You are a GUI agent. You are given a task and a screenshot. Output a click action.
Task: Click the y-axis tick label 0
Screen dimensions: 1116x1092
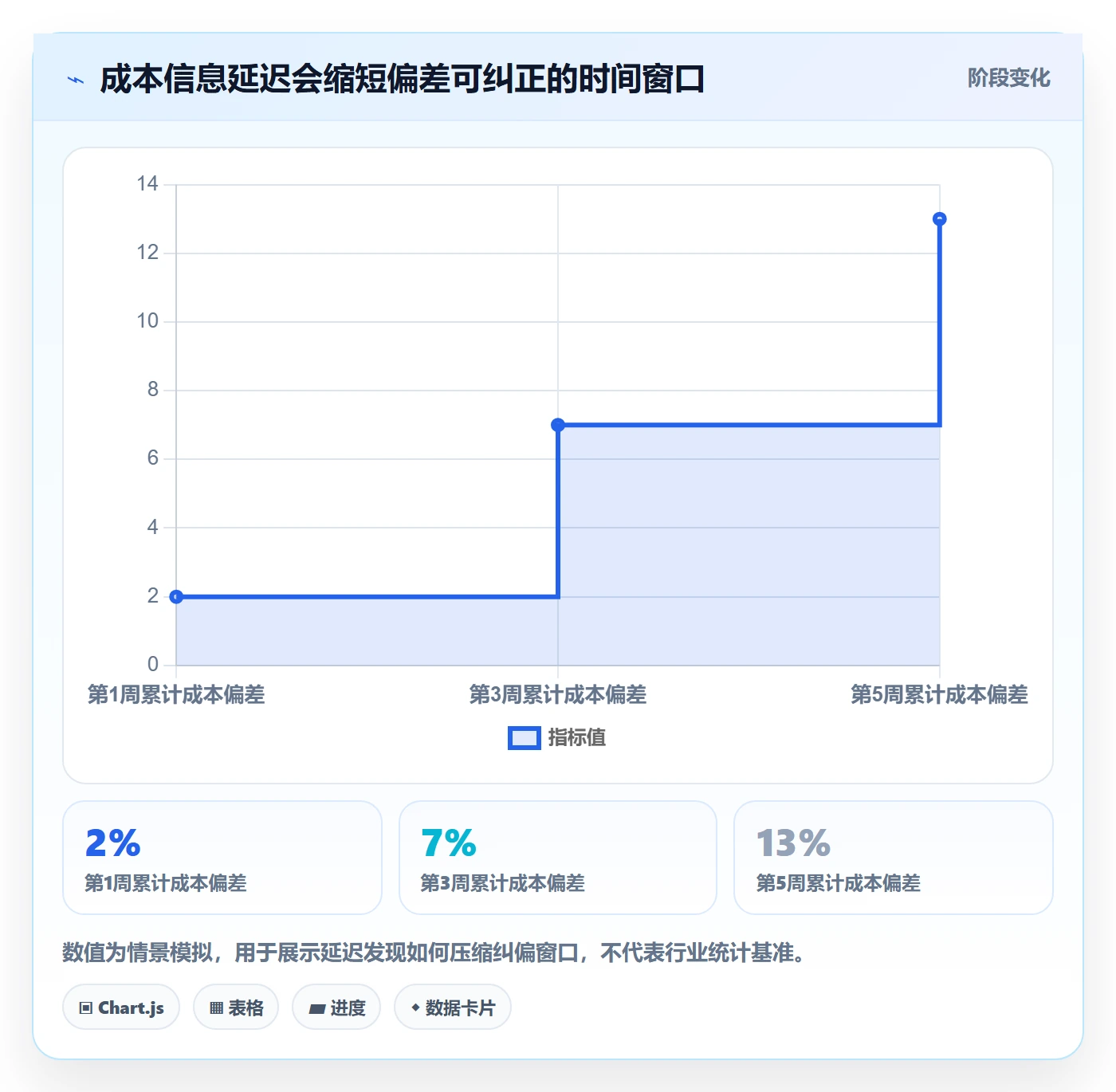pos(153,665)
